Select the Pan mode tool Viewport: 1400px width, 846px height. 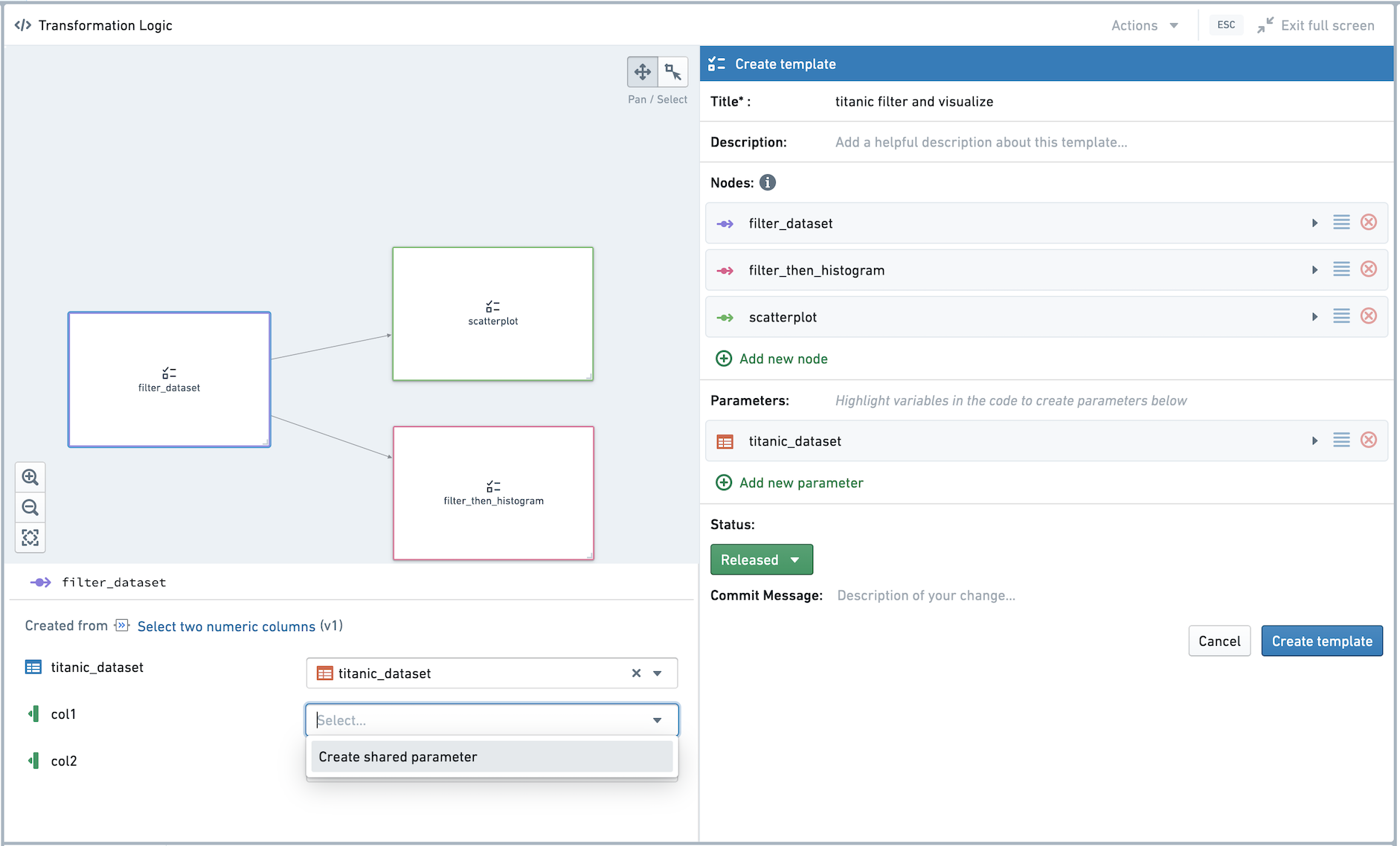pos(643,72)
